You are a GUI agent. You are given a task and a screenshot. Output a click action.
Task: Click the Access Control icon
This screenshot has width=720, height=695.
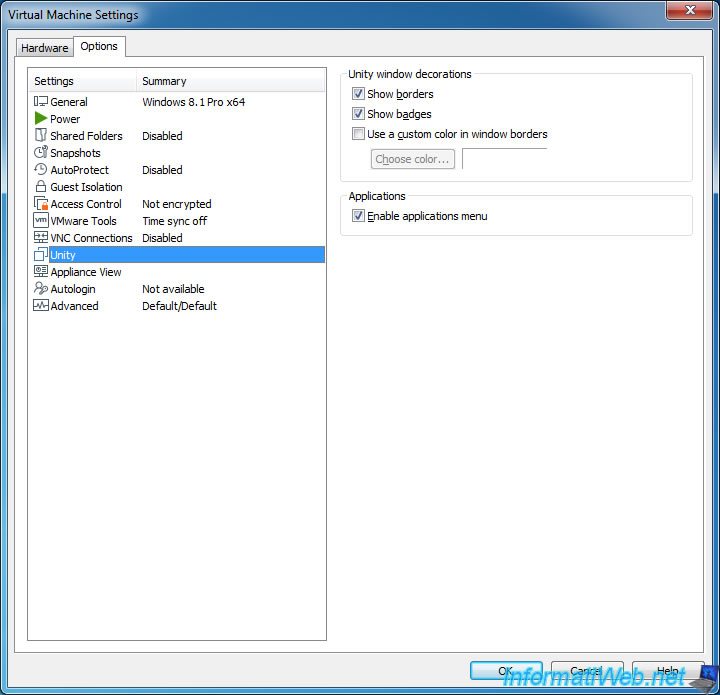(x=41, y=204)
